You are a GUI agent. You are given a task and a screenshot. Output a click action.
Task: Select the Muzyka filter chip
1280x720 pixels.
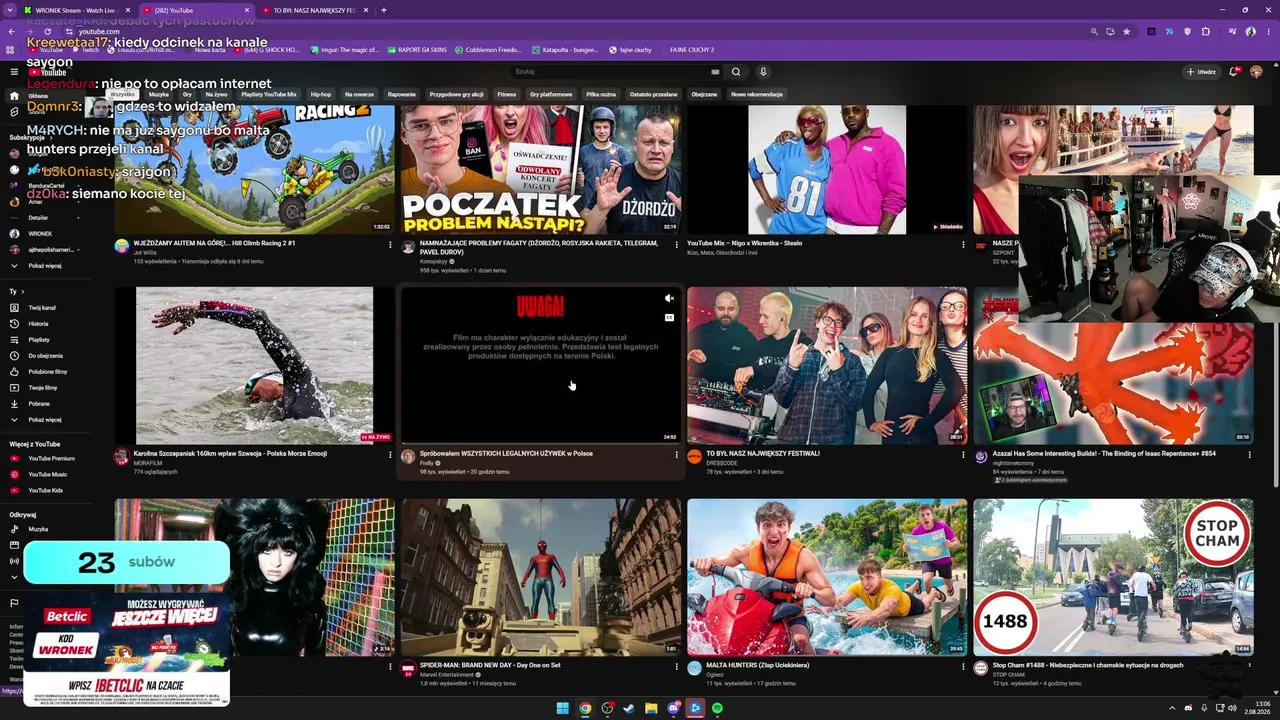(158, 94)
